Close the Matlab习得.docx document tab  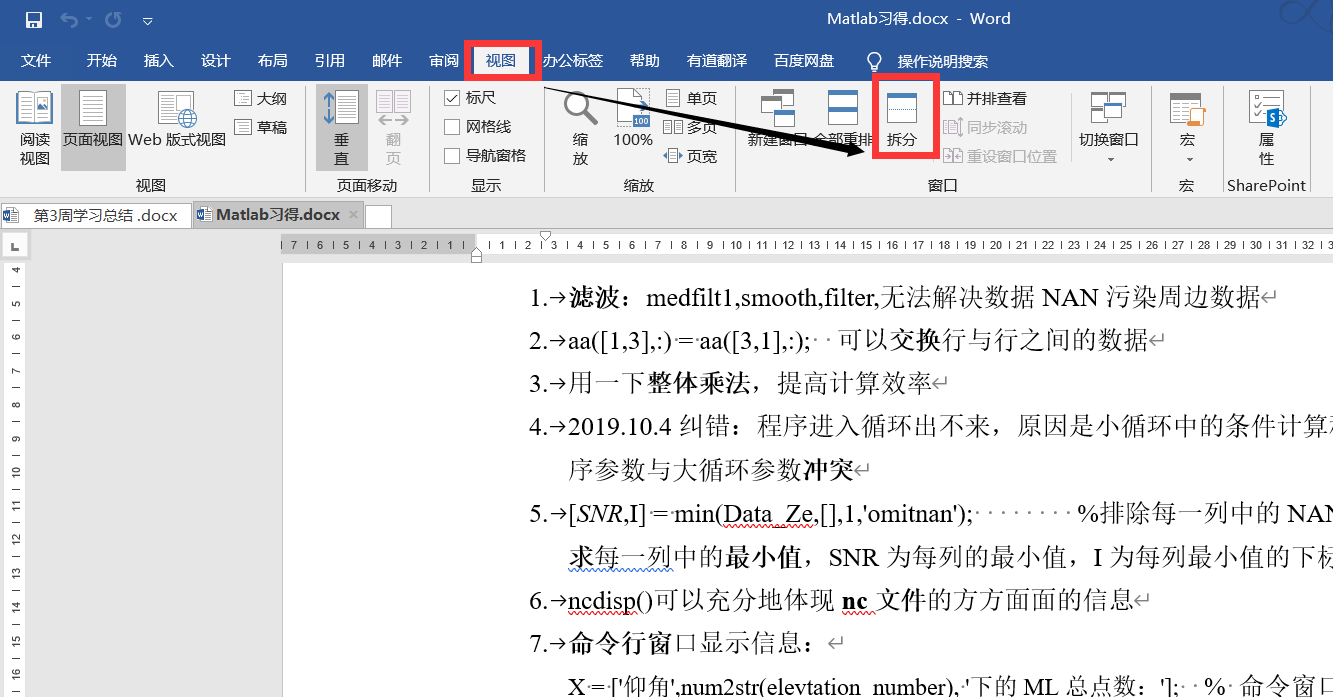click(353, 215)
